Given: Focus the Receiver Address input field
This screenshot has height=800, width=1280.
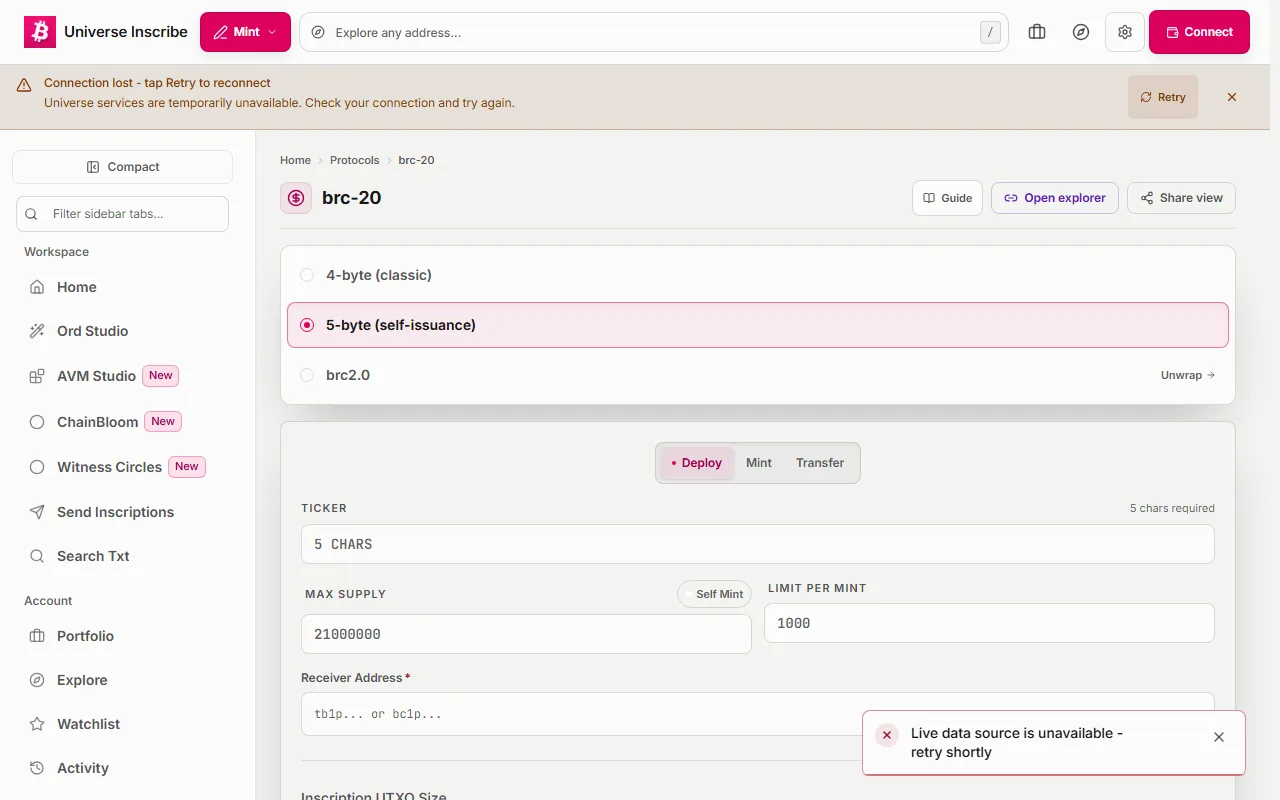Looking at the screenshot, I should (x=758, y=714).
